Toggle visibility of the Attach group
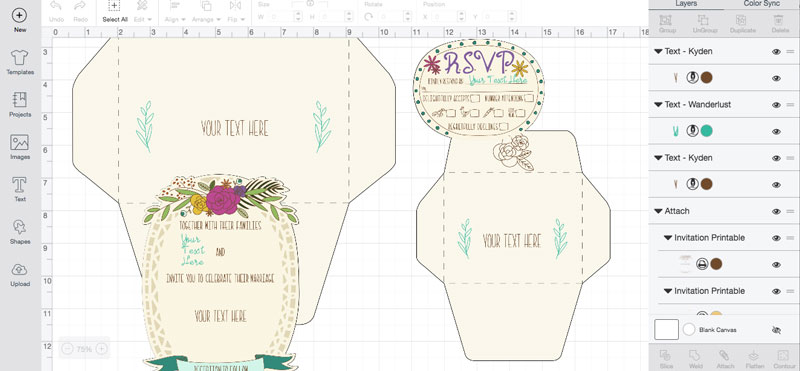This screenshot has height=371, width=800. (776, 211)
